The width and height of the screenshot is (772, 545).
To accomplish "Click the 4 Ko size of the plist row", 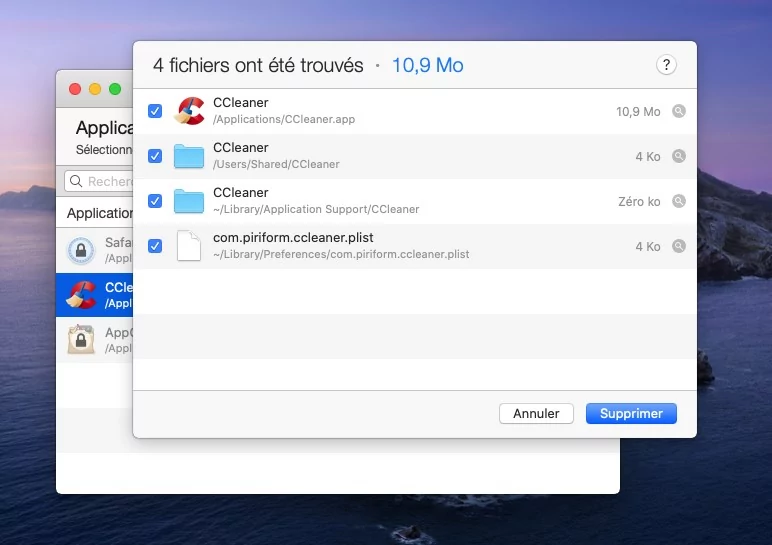I will [647, 247].
